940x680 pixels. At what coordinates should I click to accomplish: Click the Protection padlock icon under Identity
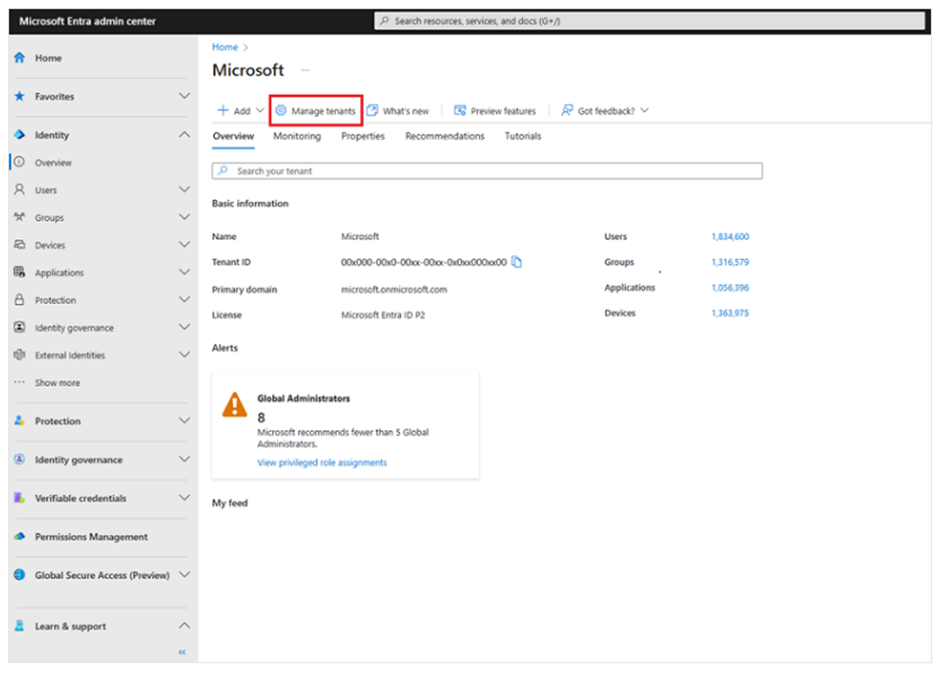(20, 299)
